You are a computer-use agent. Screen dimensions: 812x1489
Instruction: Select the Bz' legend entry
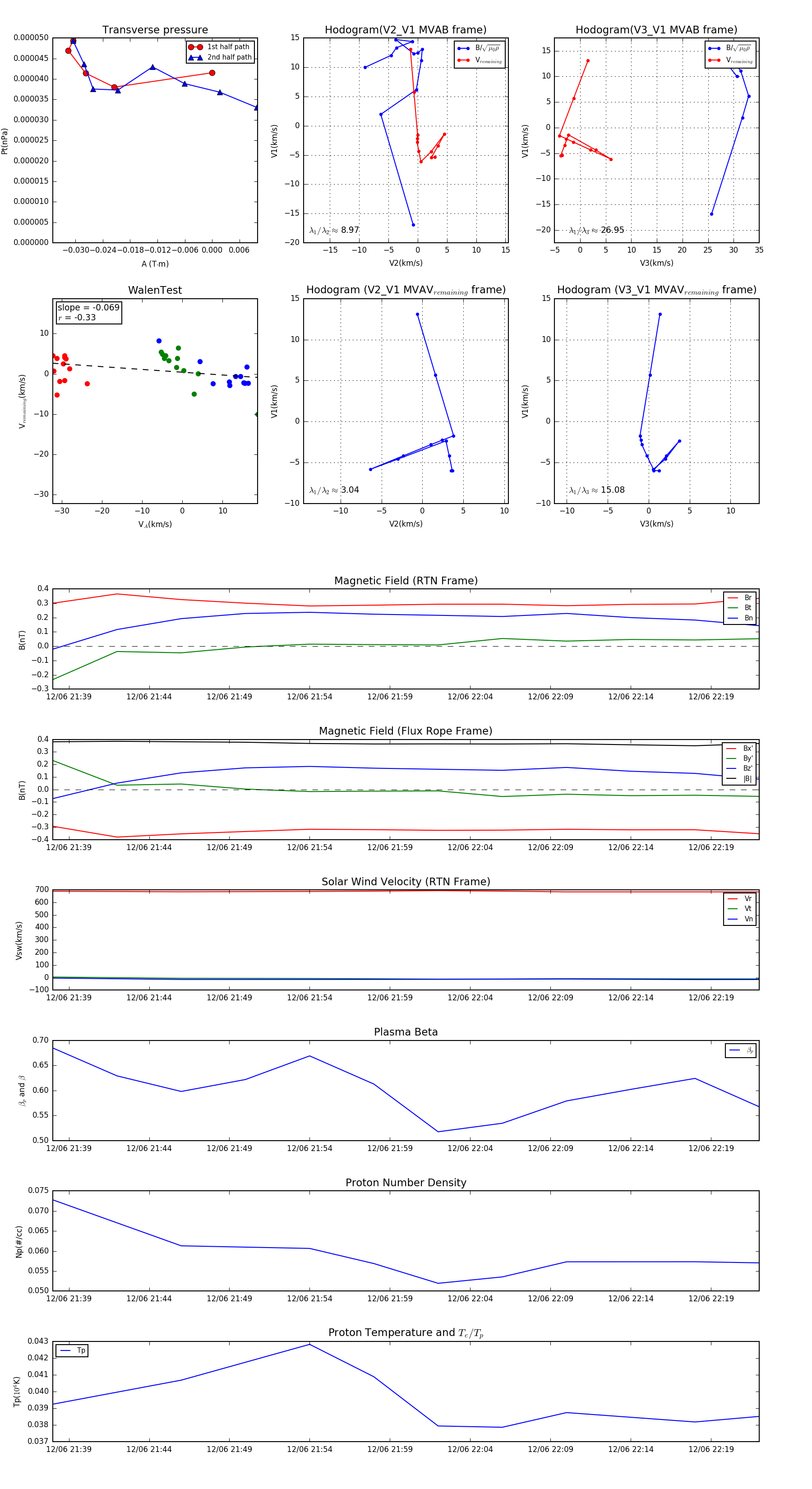pos(740,769)
